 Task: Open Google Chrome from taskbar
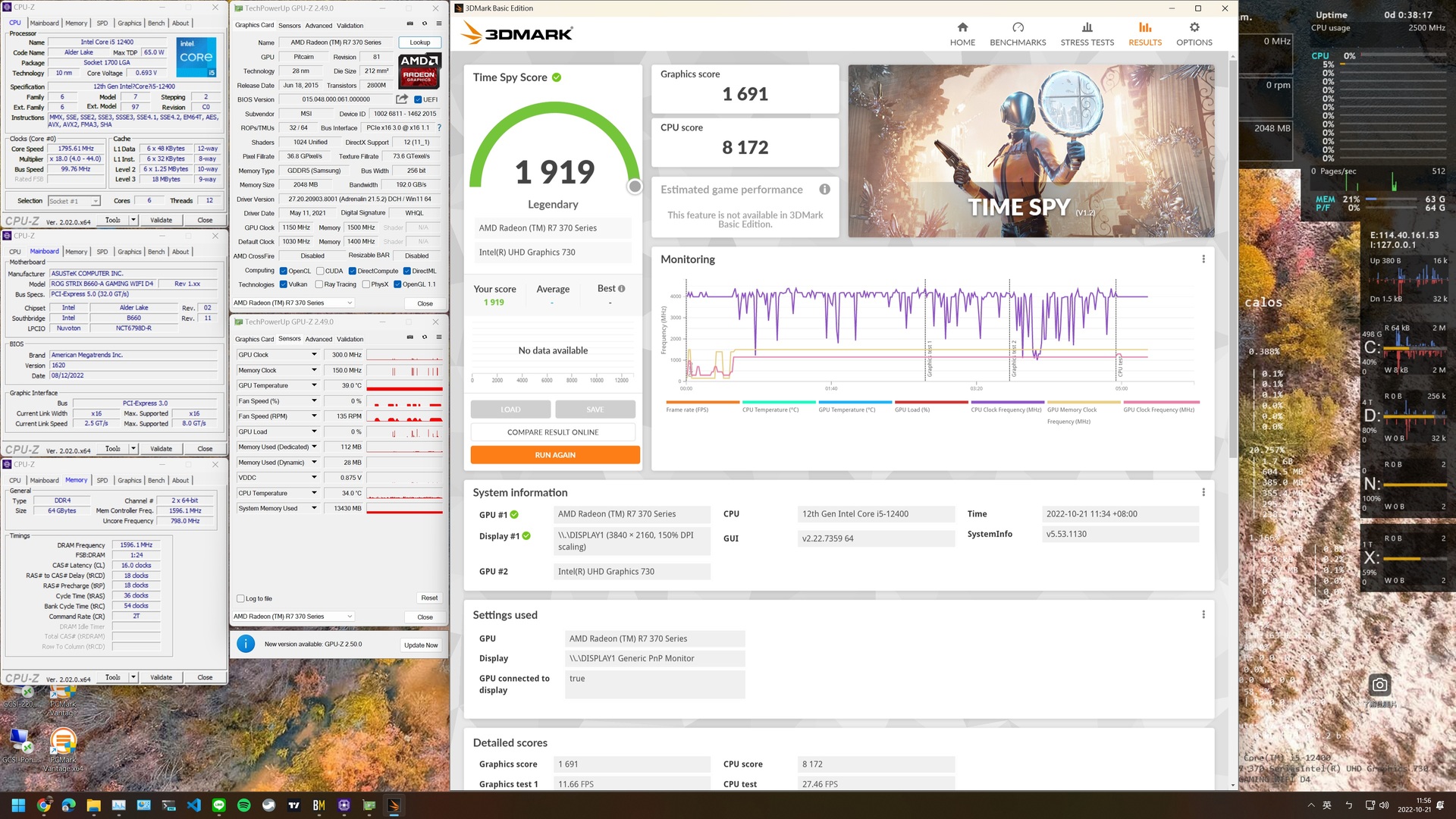(44, 805)
